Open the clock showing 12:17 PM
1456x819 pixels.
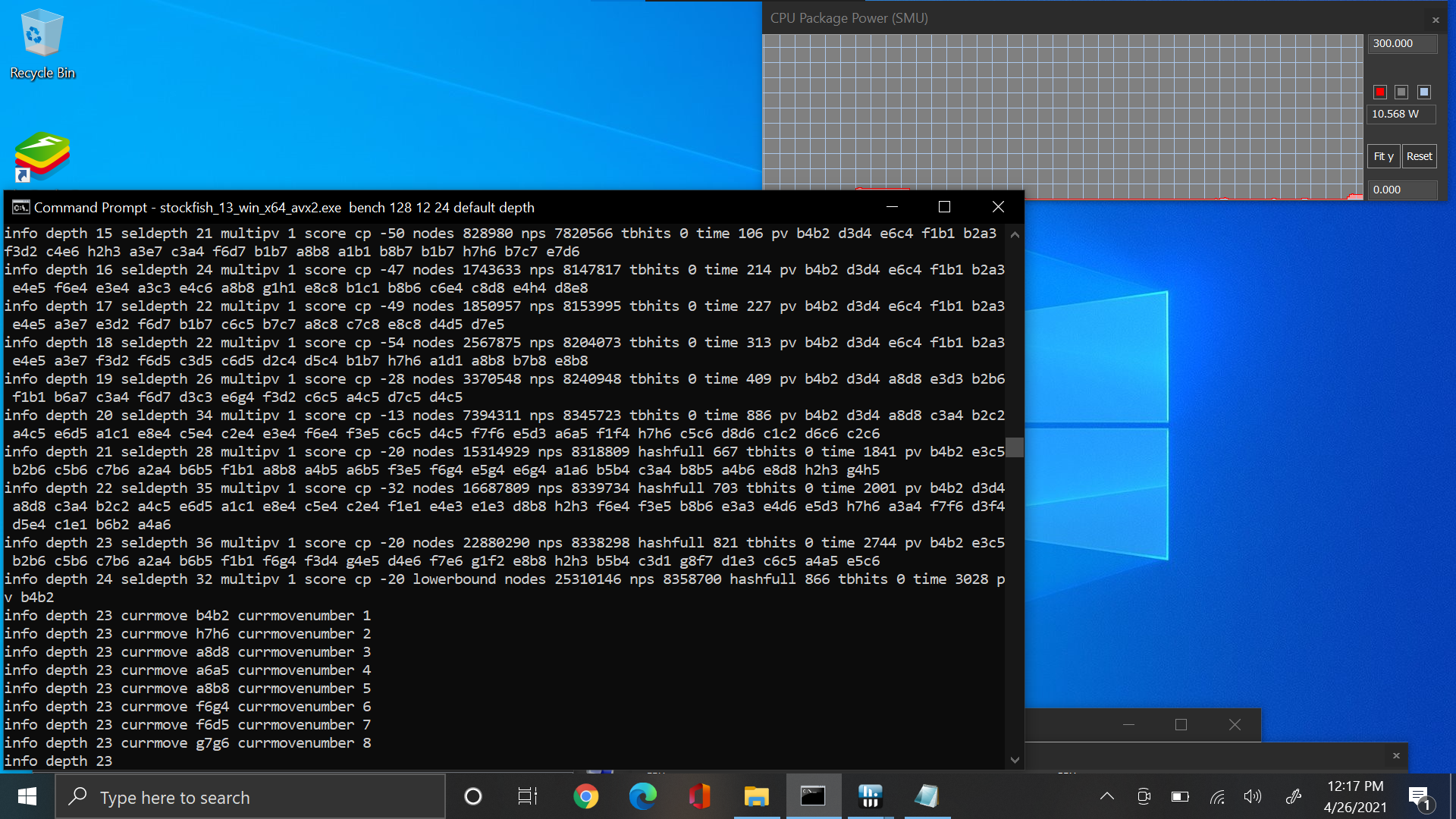(1355, 796)
